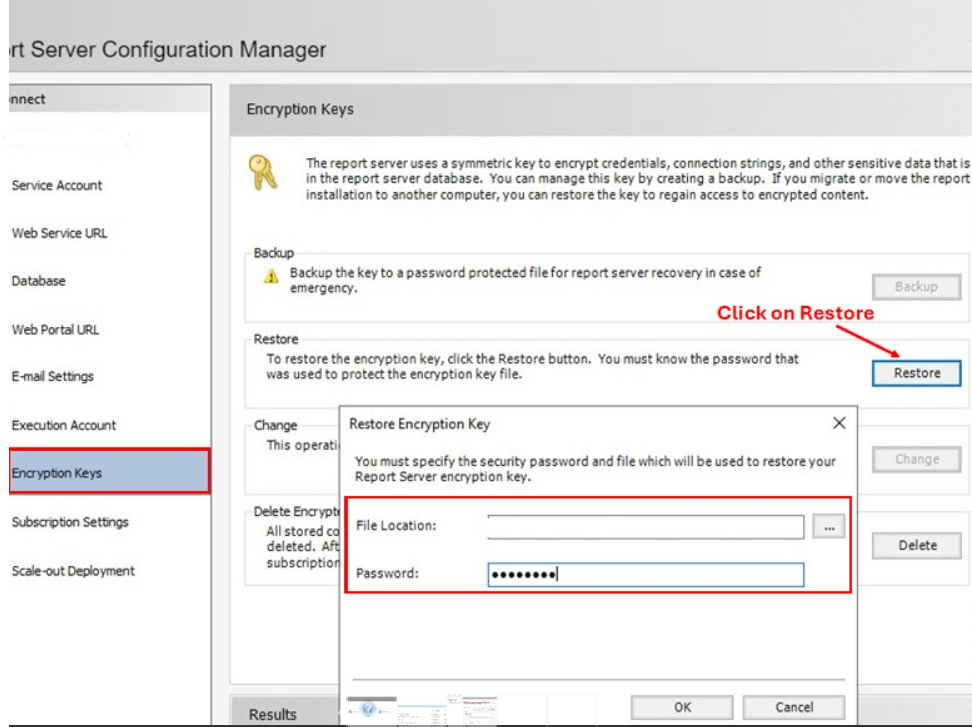Screen dimensions: 972x727
Task: Click the File Location label
Action: (x=396, y=526)
